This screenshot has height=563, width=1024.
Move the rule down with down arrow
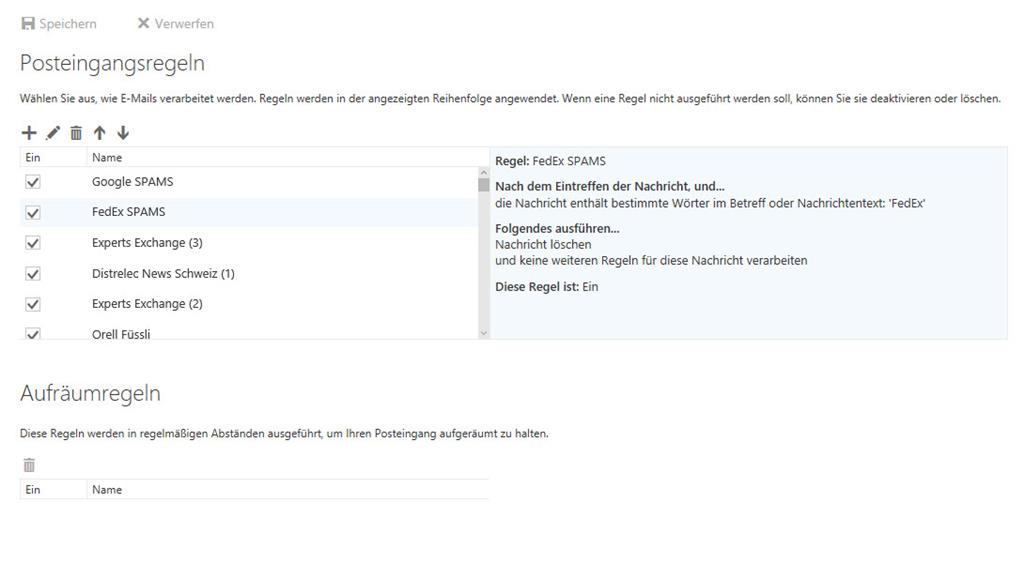click(123, 133)
